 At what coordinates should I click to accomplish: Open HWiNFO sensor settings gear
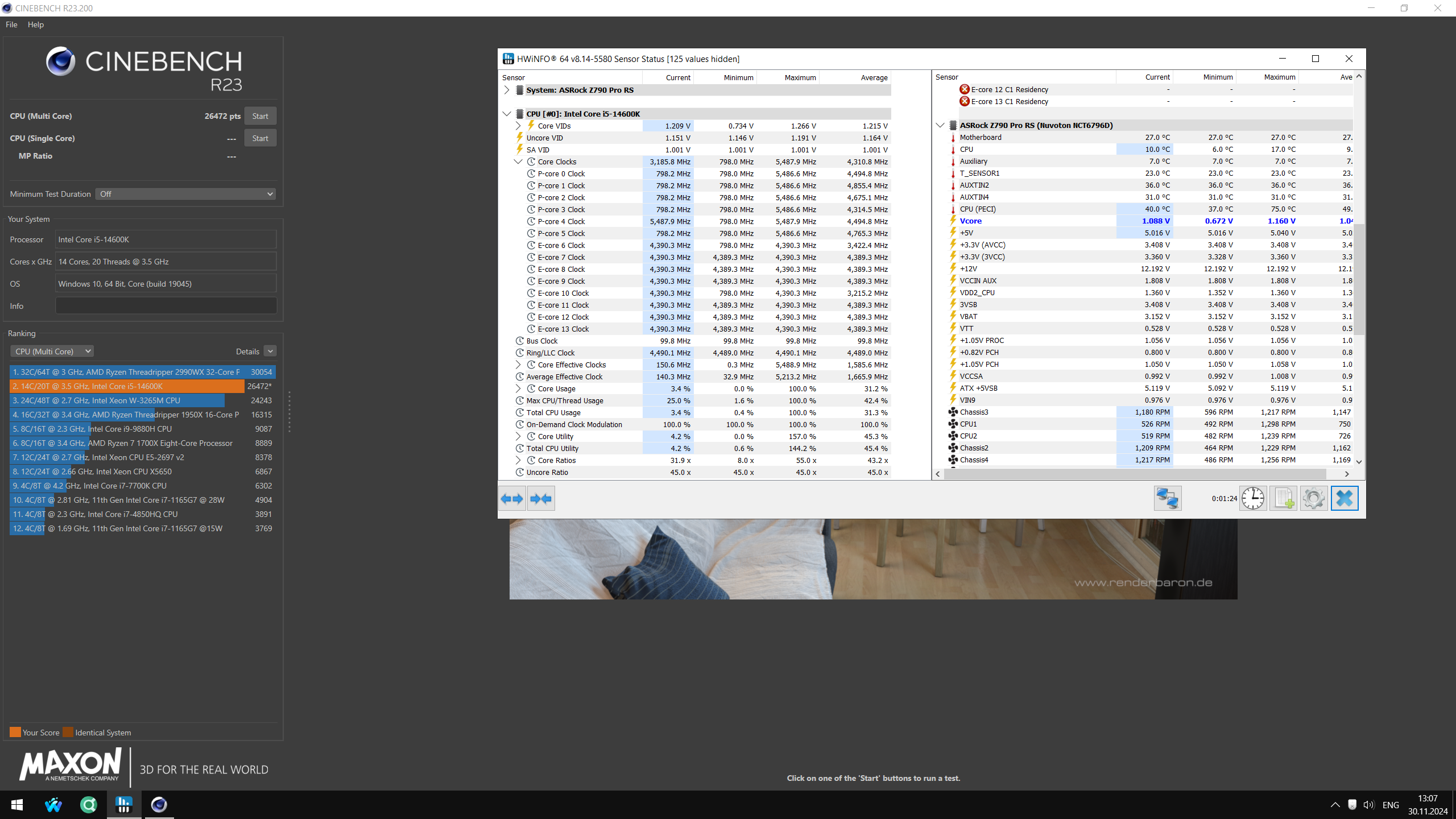tap(1313, 499)
